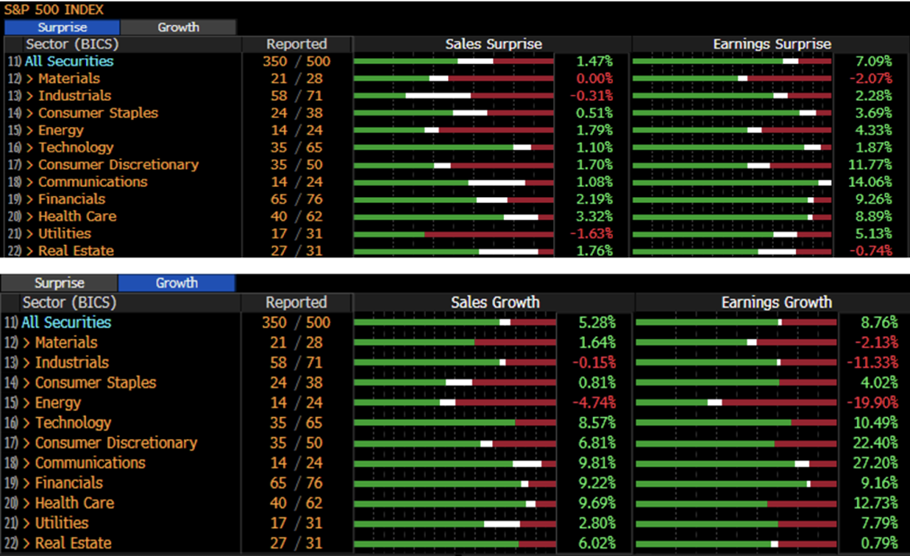Click Sales Growth column header
The image size is (910, 556).
tap(495, 302)
